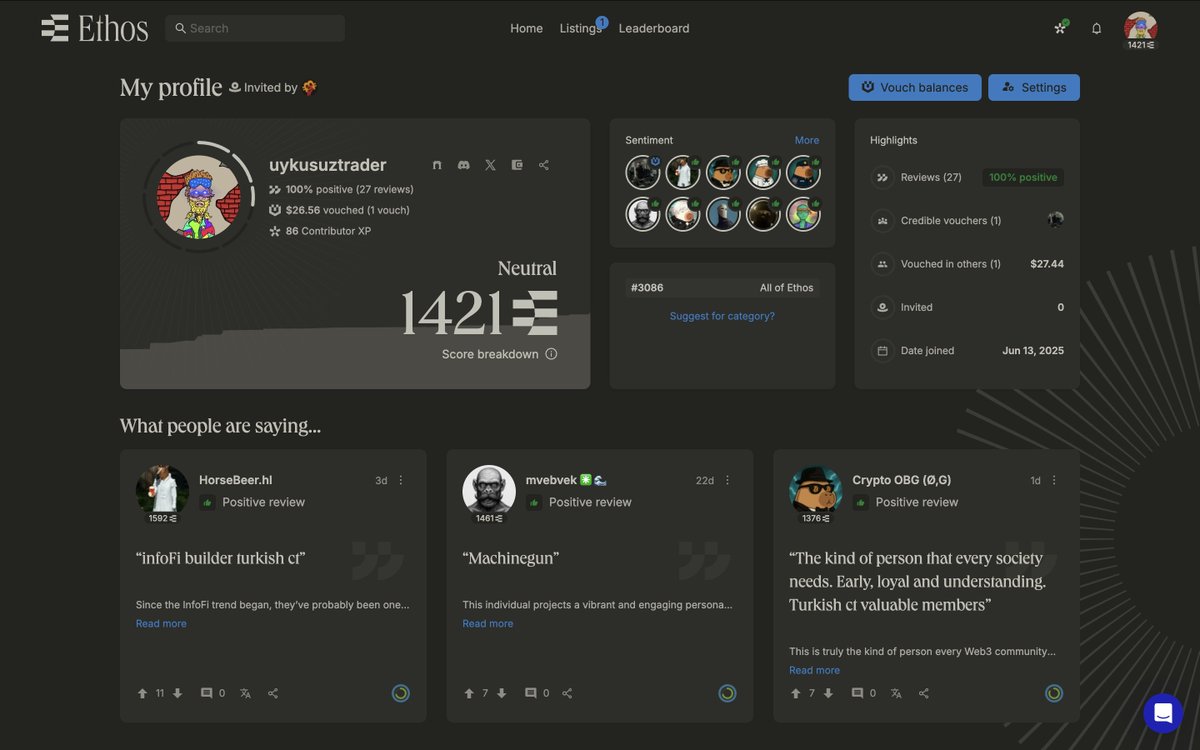Click the HorseBeer.hl reviewer name
This screenshot has height=750, width=1200.
click(236, 480)
